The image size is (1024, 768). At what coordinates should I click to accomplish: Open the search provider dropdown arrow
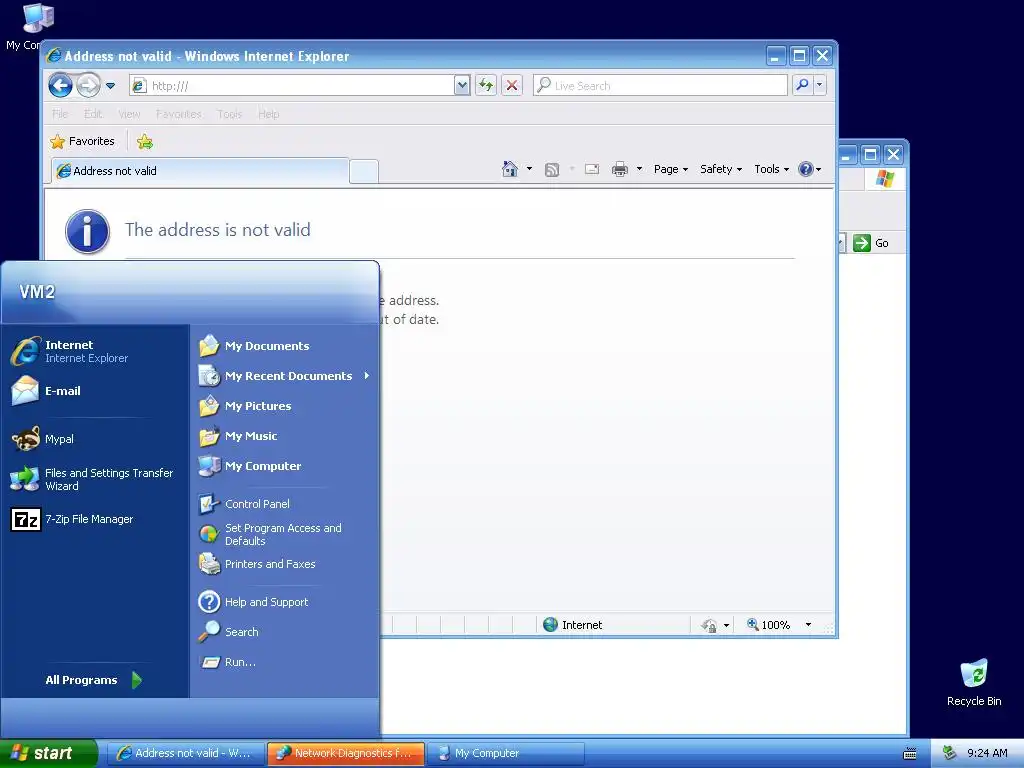point(819,85)
